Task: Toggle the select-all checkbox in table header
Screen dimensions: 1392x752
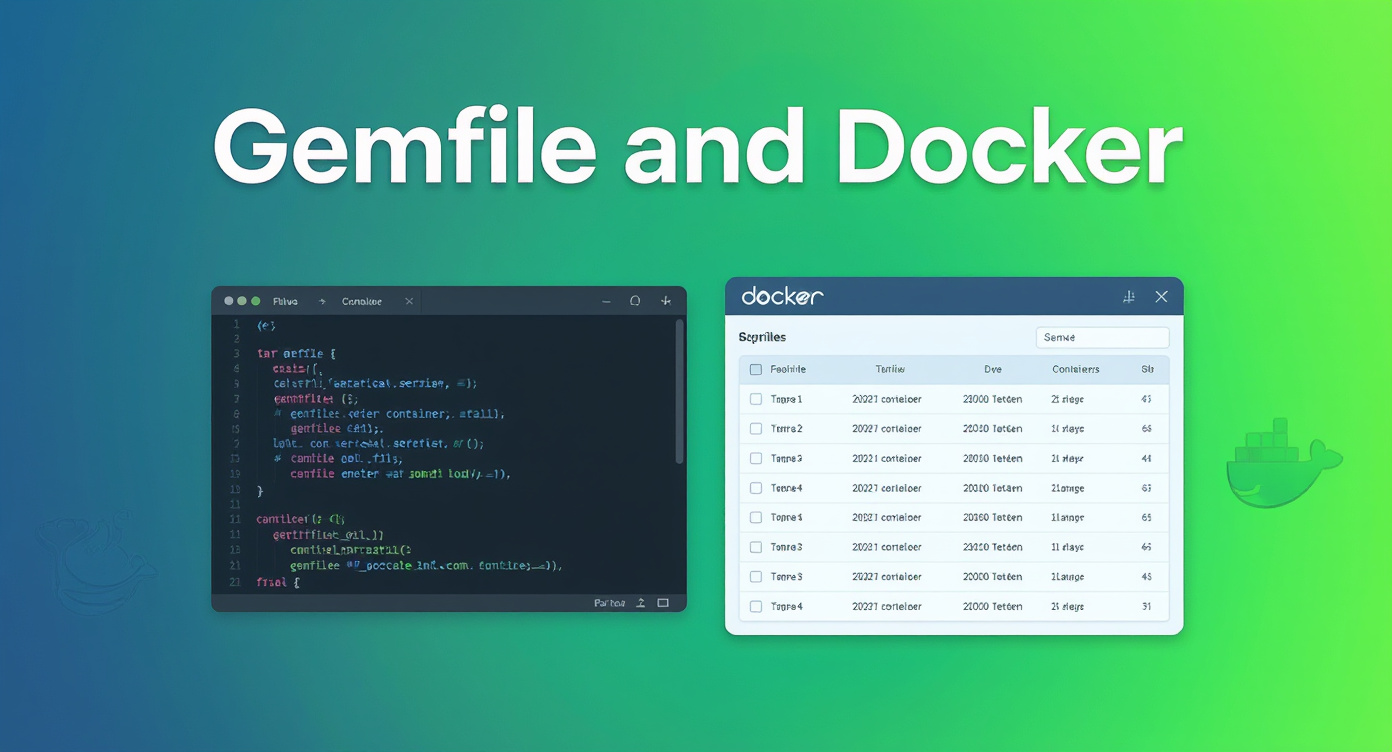Action: point(756,370)
